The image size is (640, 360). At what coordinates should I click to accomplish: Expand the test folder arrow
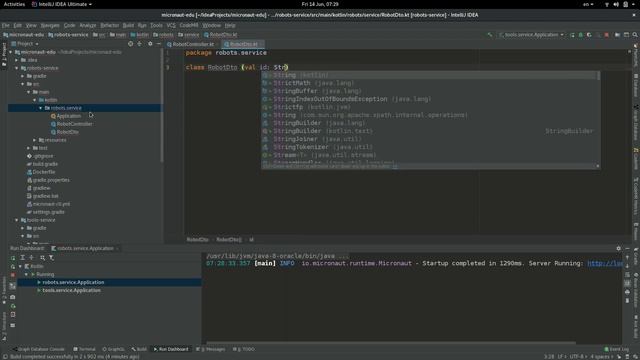tap(29, 148)
